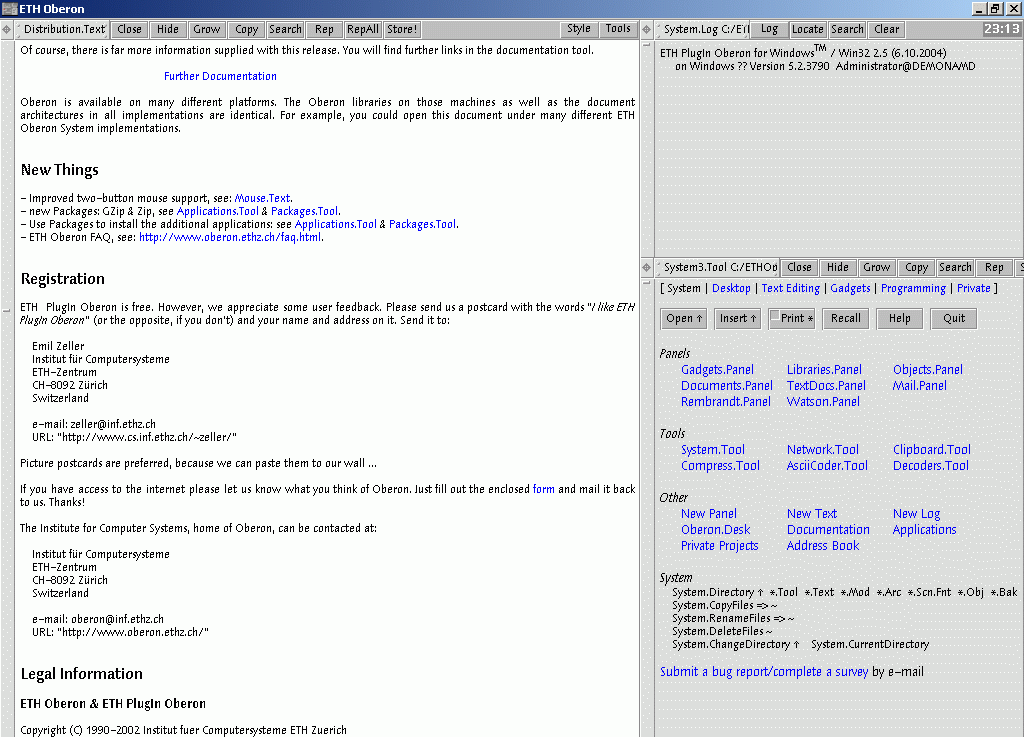This screenshot has width=1024, height=737.
Task: Click the Distribution.Text viewer menu diamond icon
Action: (7, 29)
